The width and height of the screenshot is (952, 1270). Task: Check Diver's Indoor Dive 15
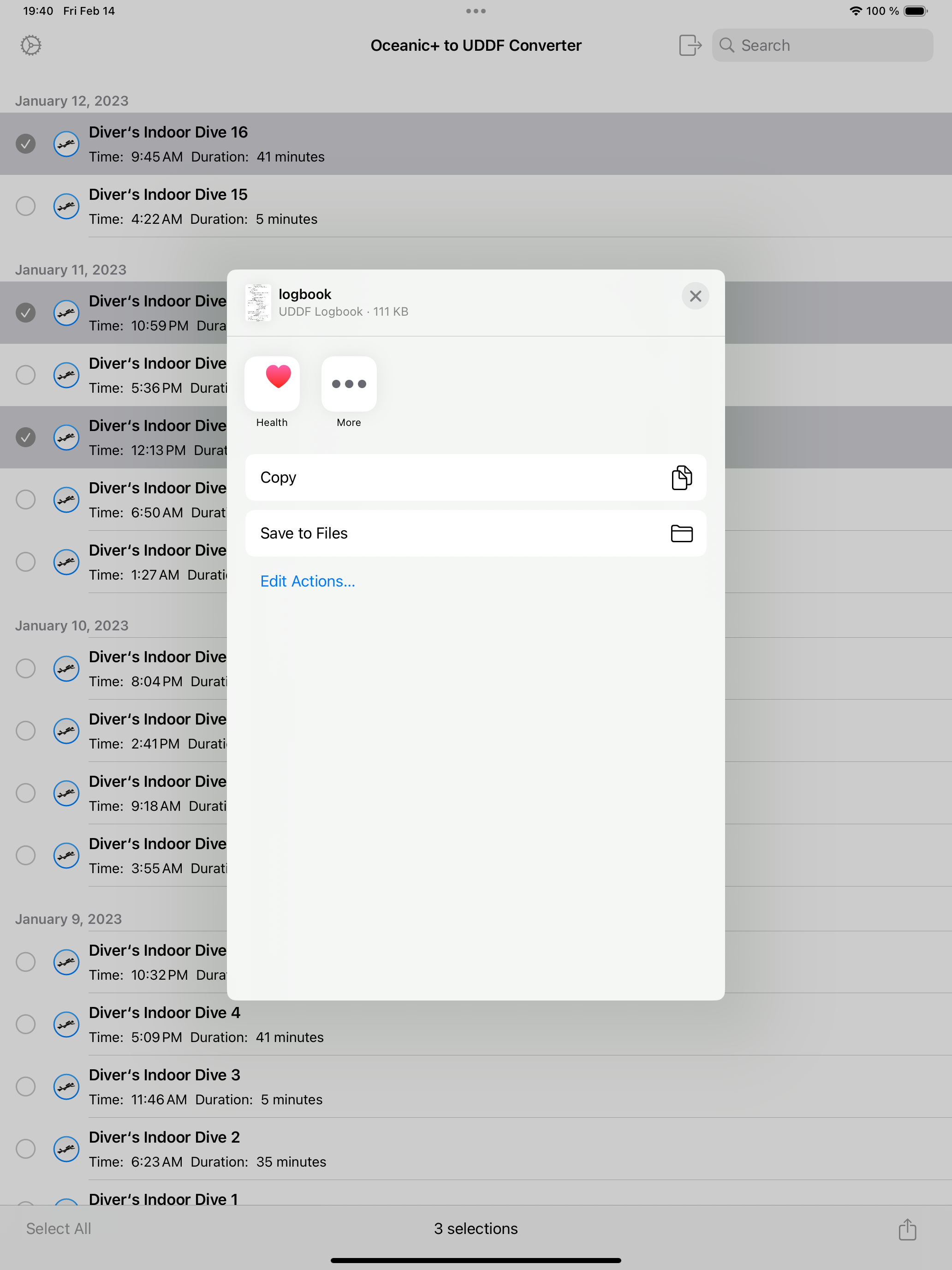26,205
